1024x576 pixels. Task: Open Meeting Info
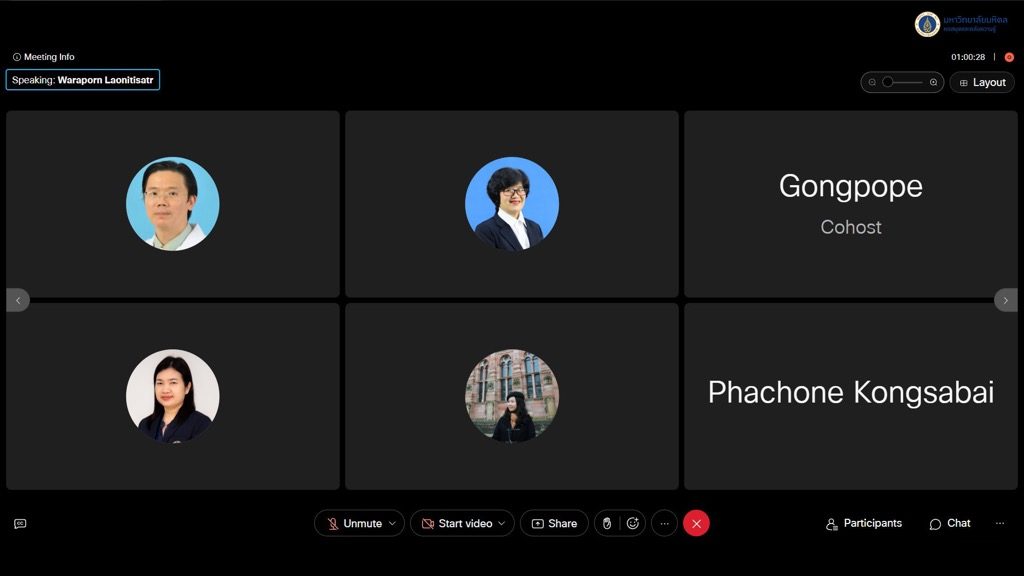tap(44, 57)
